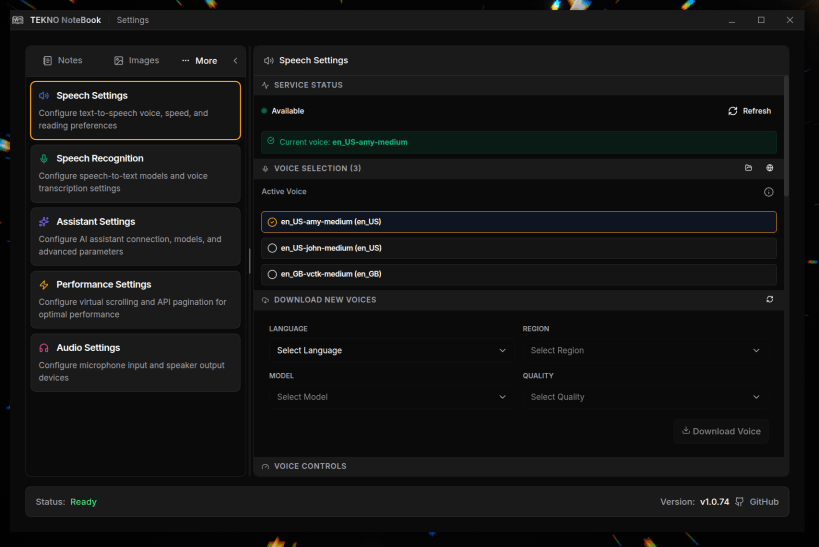Image resolution: width=819 pixels, height=547 pixels.
Task: Click the Service Status section header
Action: tap(519, 85)
